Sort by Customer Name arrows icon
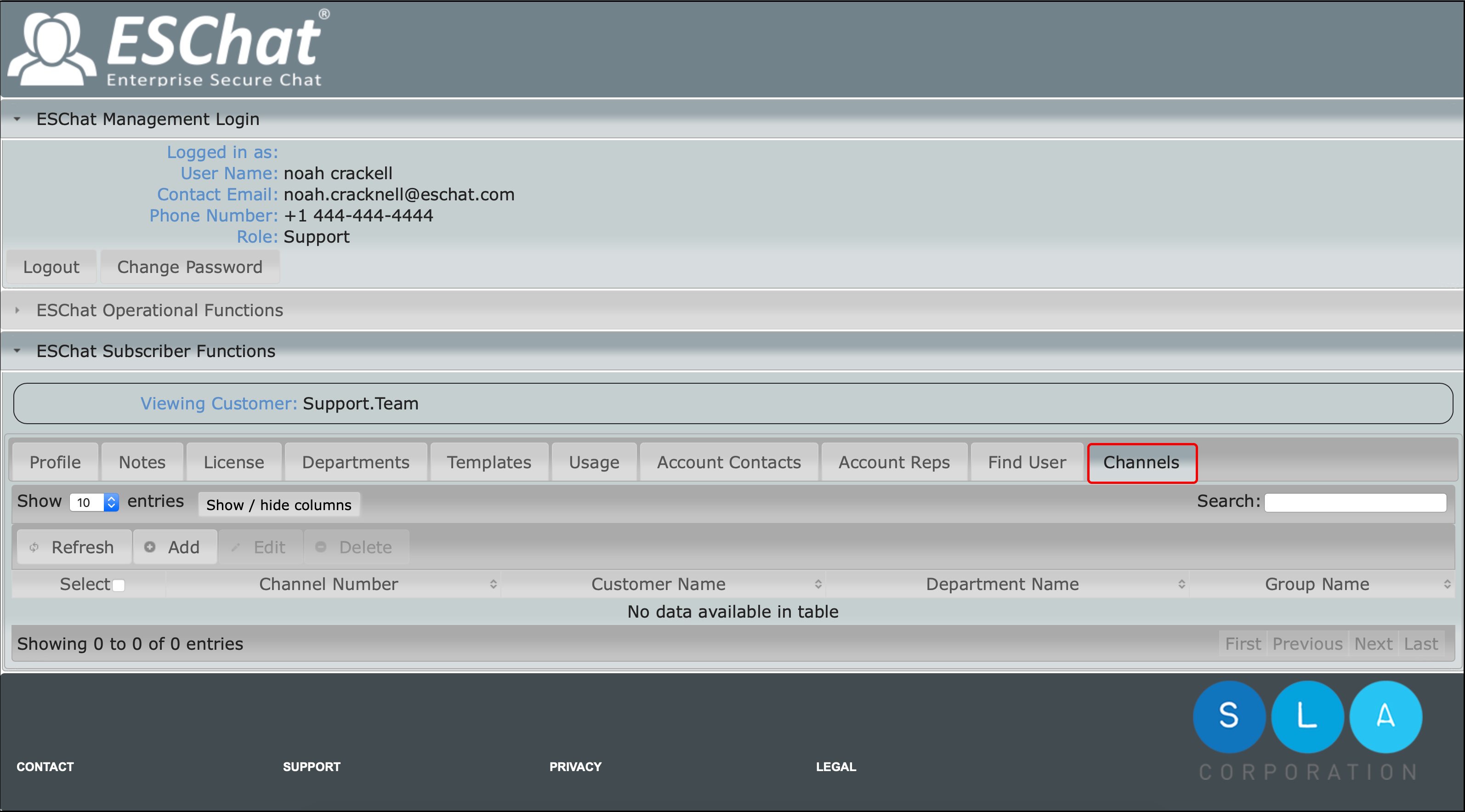This screenshot has width=1465, height=812. 818,584
